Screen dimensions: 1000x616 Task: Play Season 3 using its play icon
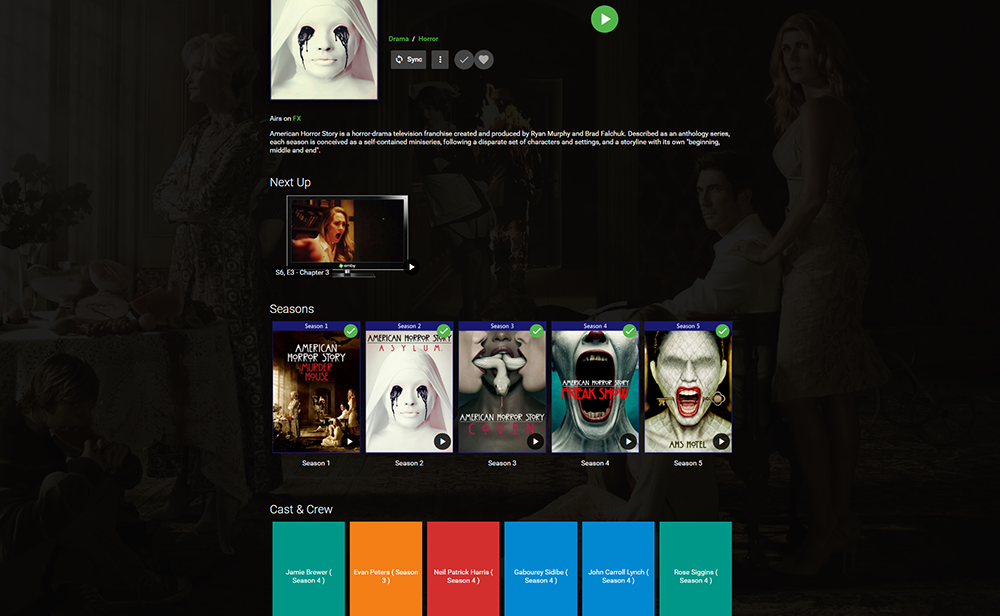(536, 441)
